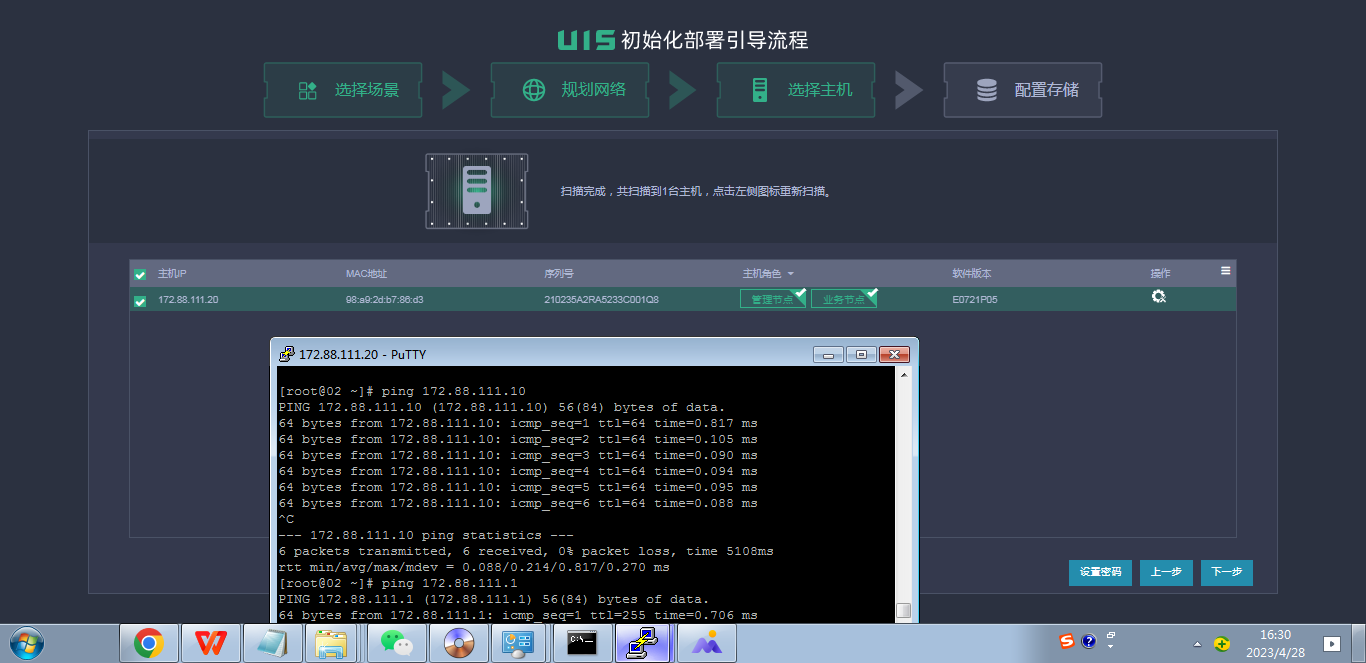Toggle the 业务节点 role

[x=843, y=299]
